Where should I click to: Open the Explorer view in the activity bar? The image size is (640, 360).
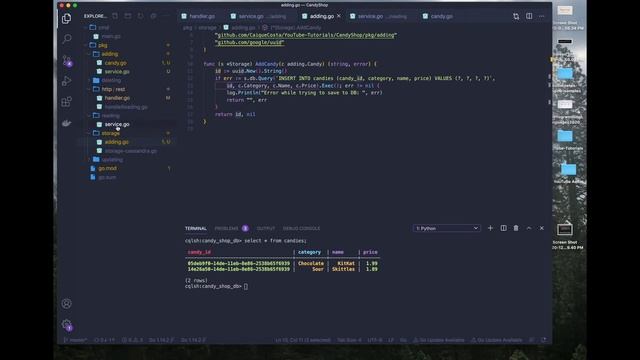click(67, 19)
